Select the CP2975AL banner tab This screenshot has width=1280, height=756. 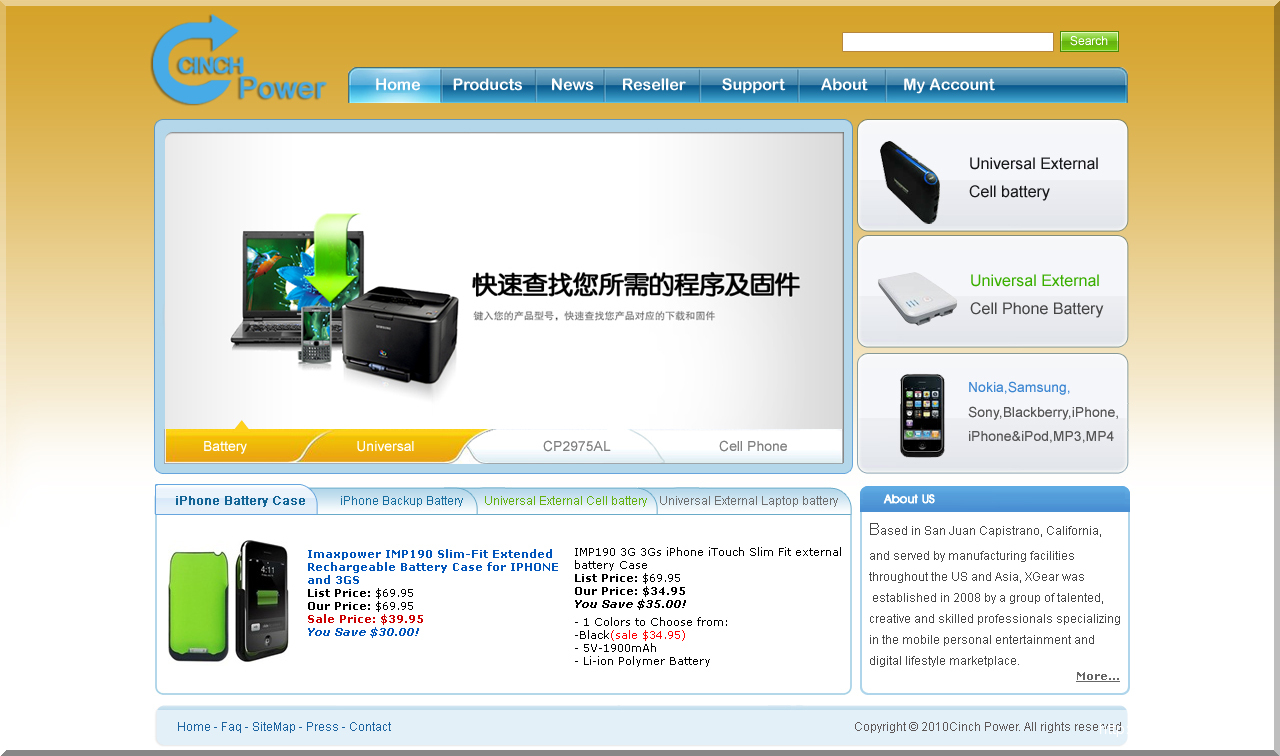click(x=576, y=447)
